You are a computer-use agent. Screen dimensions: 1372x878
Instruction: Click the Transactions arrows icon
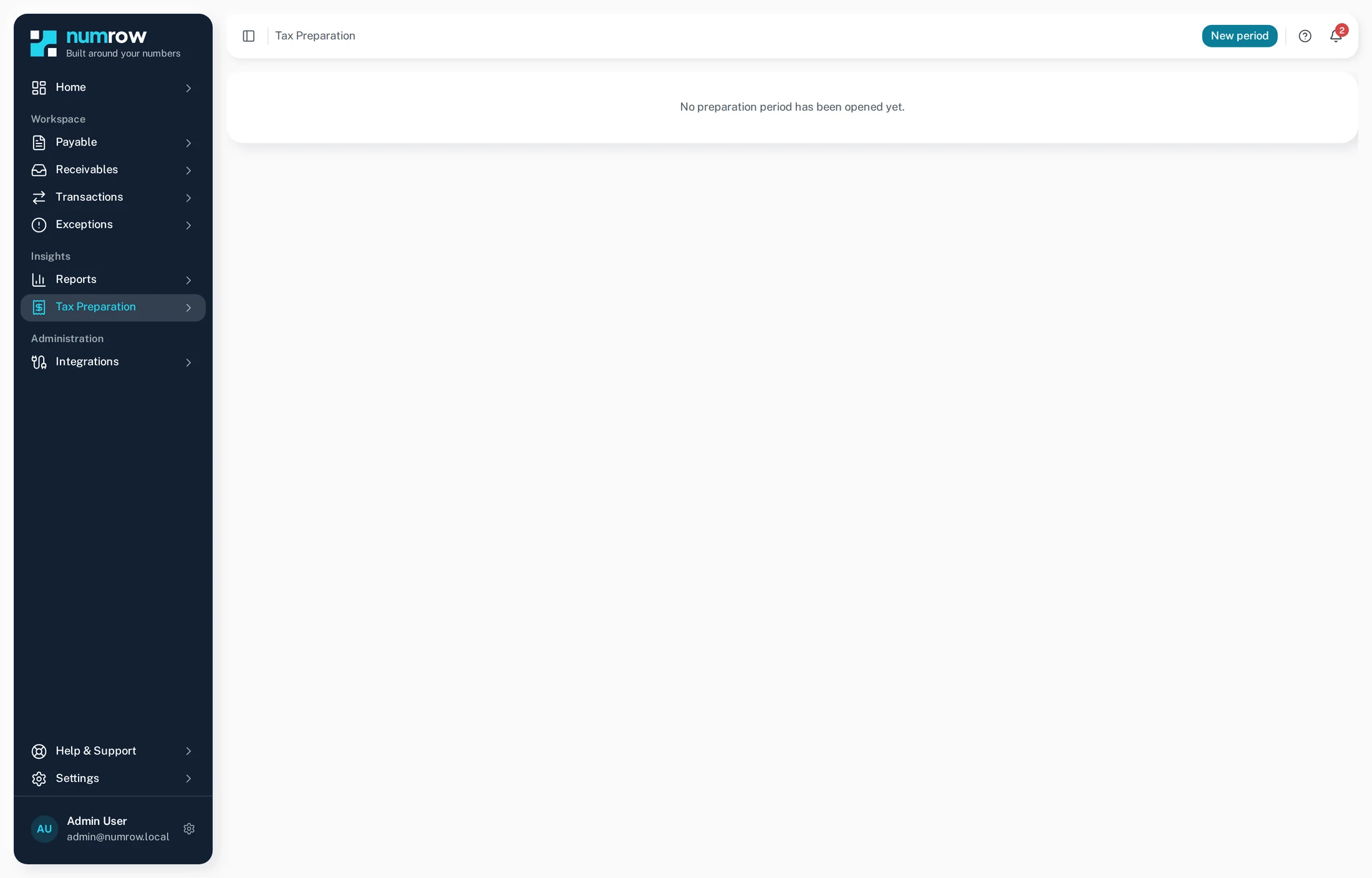pos(39,198)
